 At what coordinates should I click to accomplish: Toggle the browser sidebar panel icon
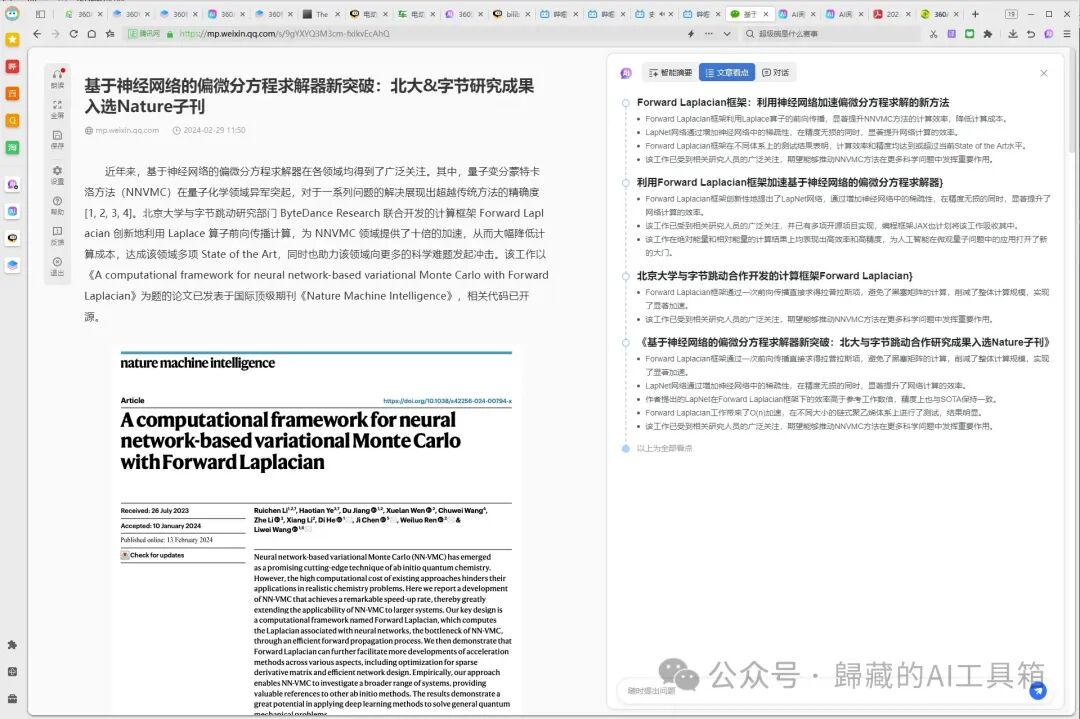click(41, 14)
